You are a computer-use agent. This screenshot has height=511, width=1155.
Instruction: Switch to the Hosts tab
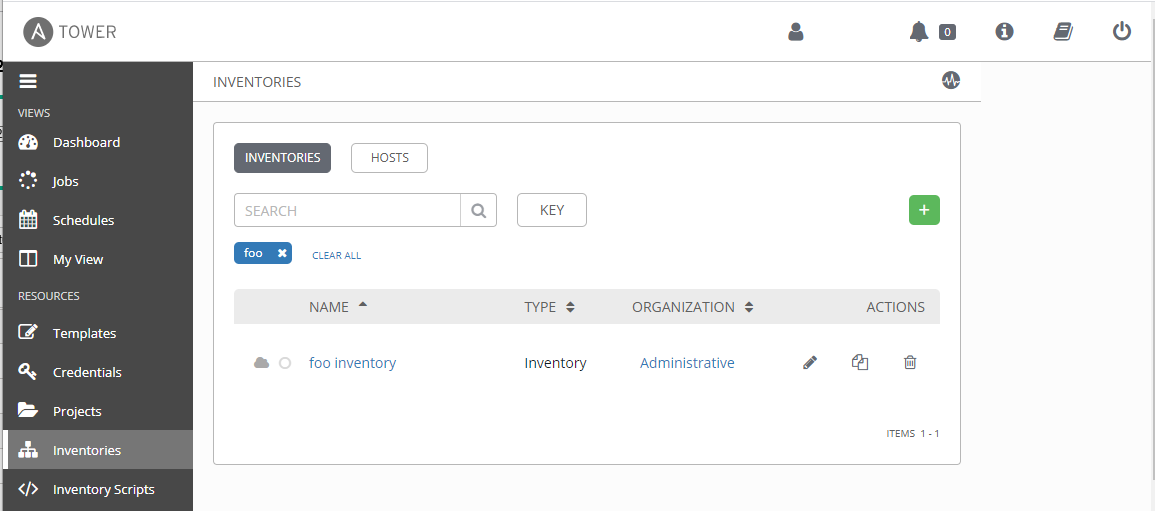pyautogui.click(x=389, y=158)
